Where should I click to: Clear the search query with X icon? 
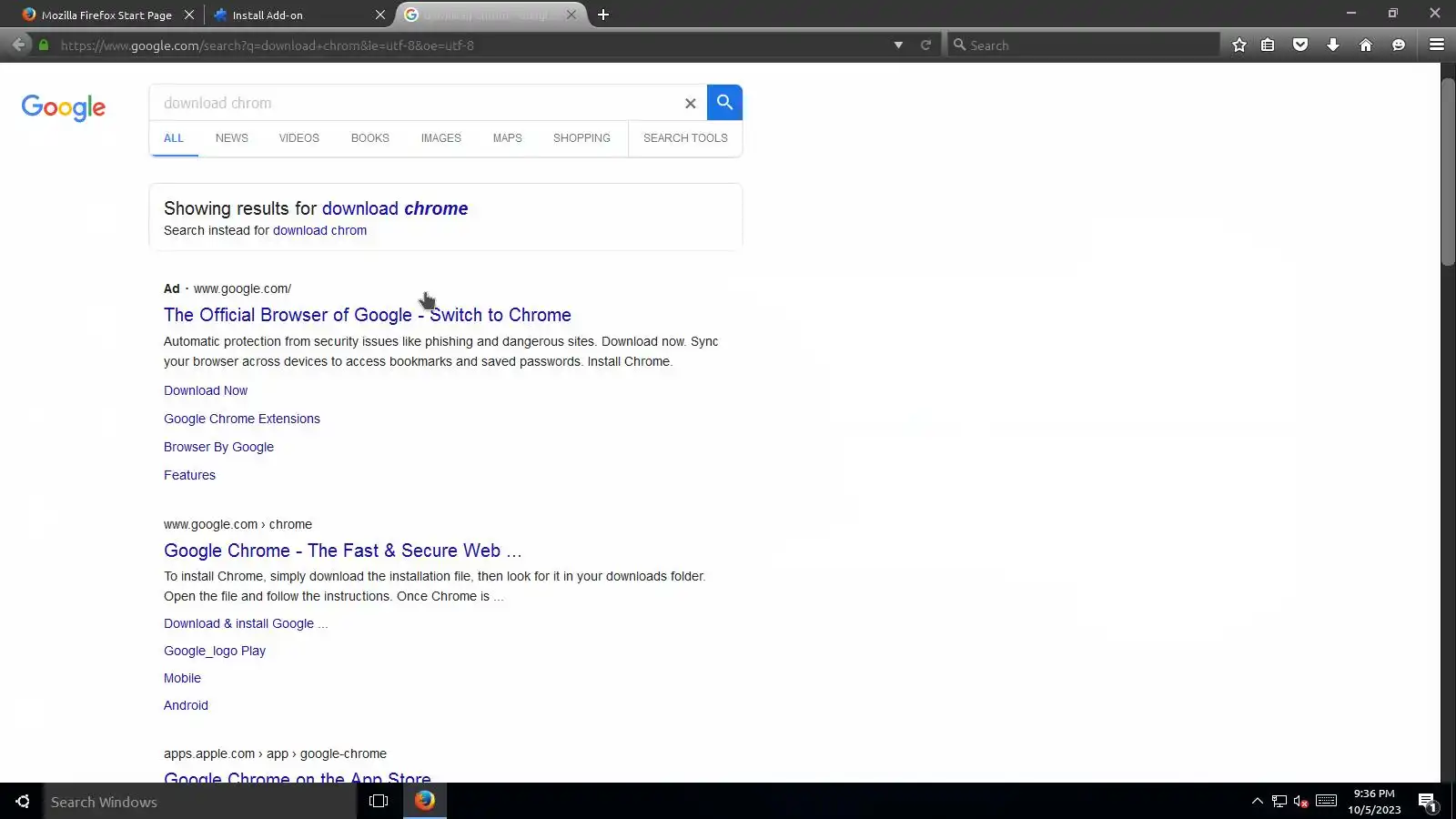pos(691,103)
